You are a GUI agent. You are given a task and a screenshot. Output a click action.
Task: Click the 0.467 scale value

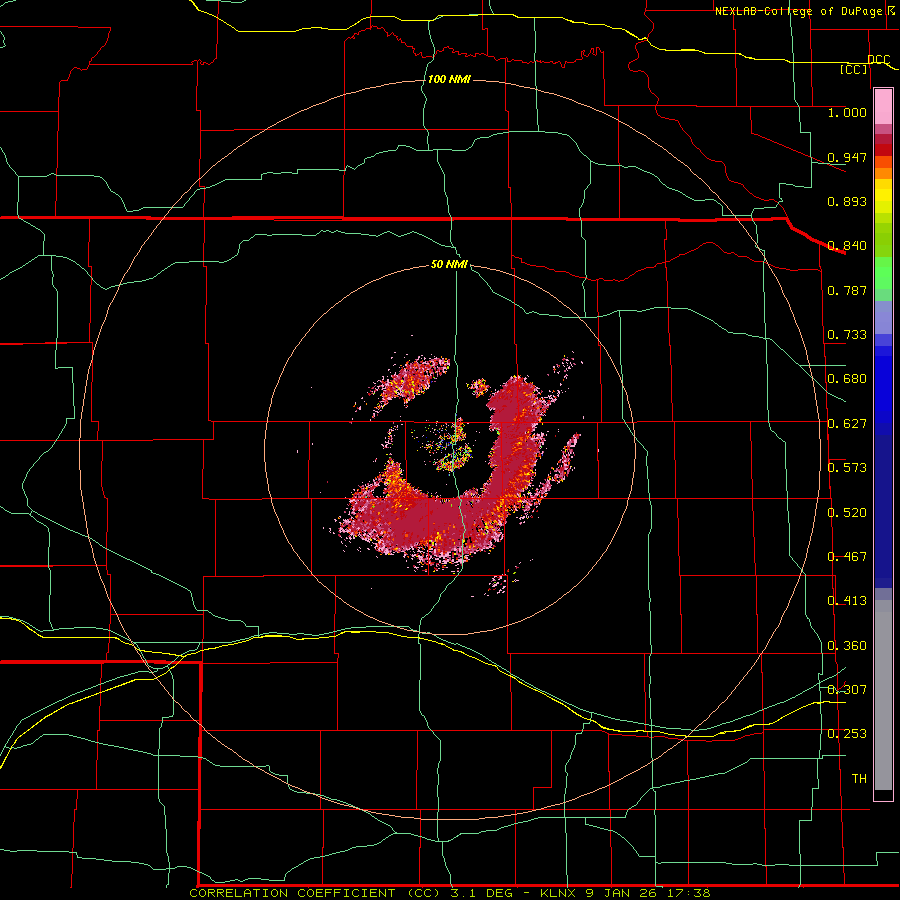[x=847, y=556]
